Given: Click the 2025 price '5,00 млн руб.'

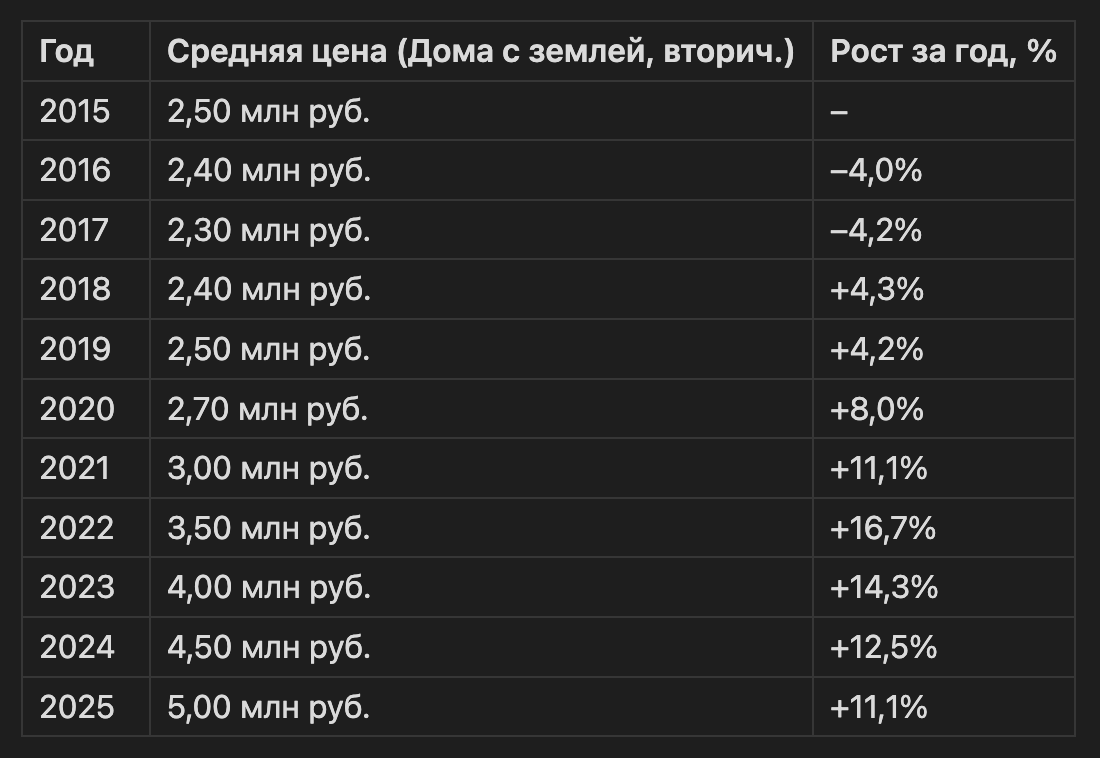Looking at the screenshot, I should (x=269, y=708).
